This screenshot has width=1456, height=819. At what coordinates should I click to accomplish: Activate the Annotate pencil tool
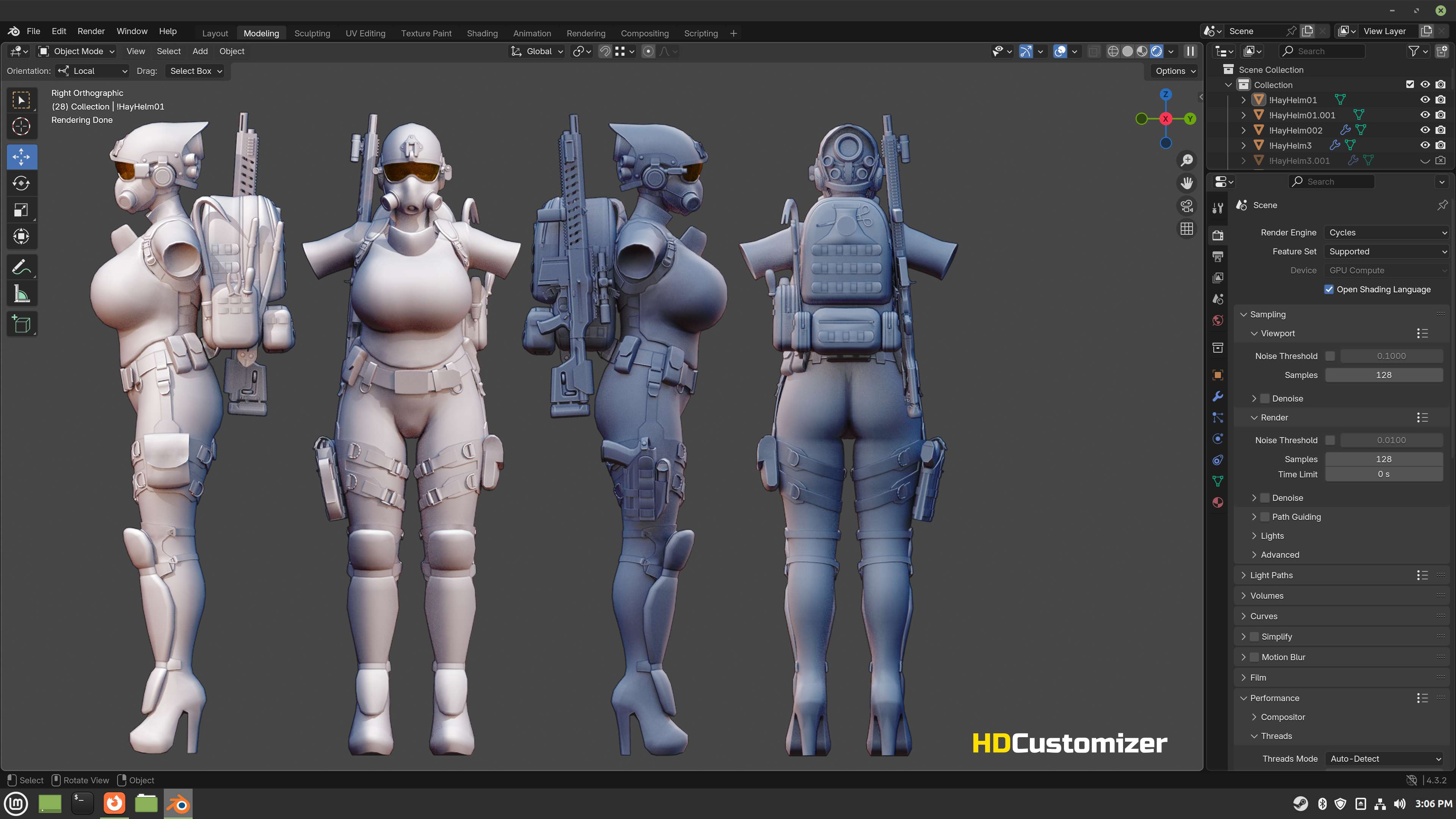22,267
